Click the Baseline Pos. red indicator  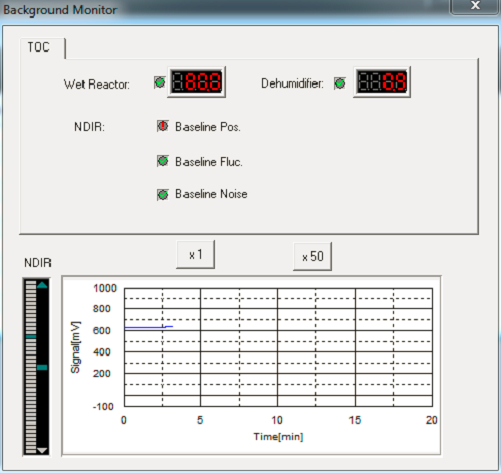163,126
